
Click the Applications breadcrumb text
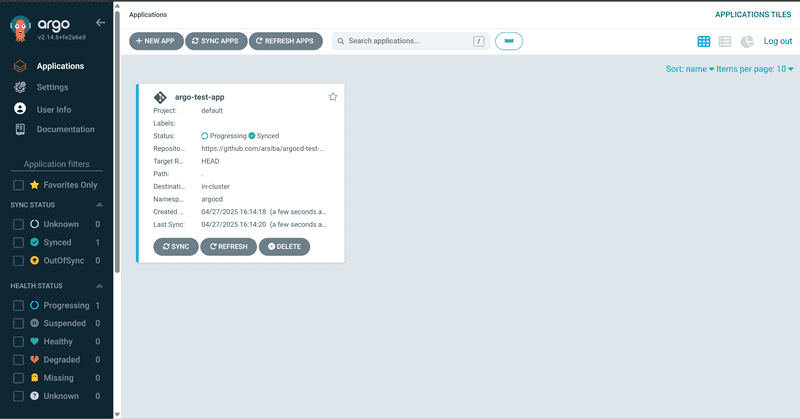[x=148, y=14]
